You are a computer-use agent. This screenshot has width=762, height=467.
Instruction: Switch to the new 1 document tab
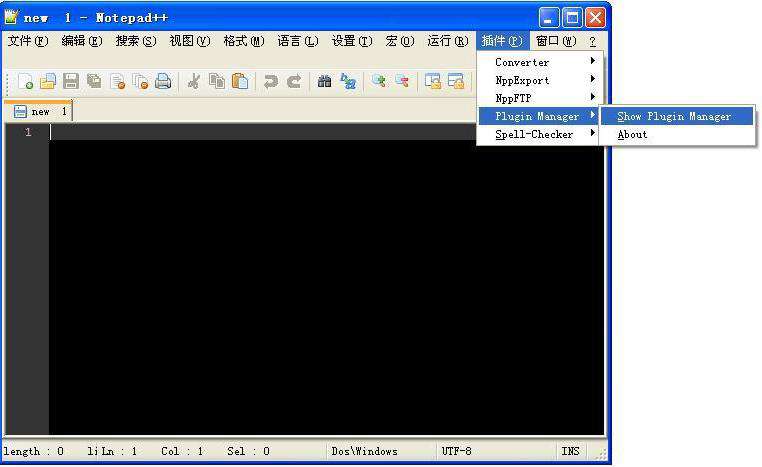38,111
